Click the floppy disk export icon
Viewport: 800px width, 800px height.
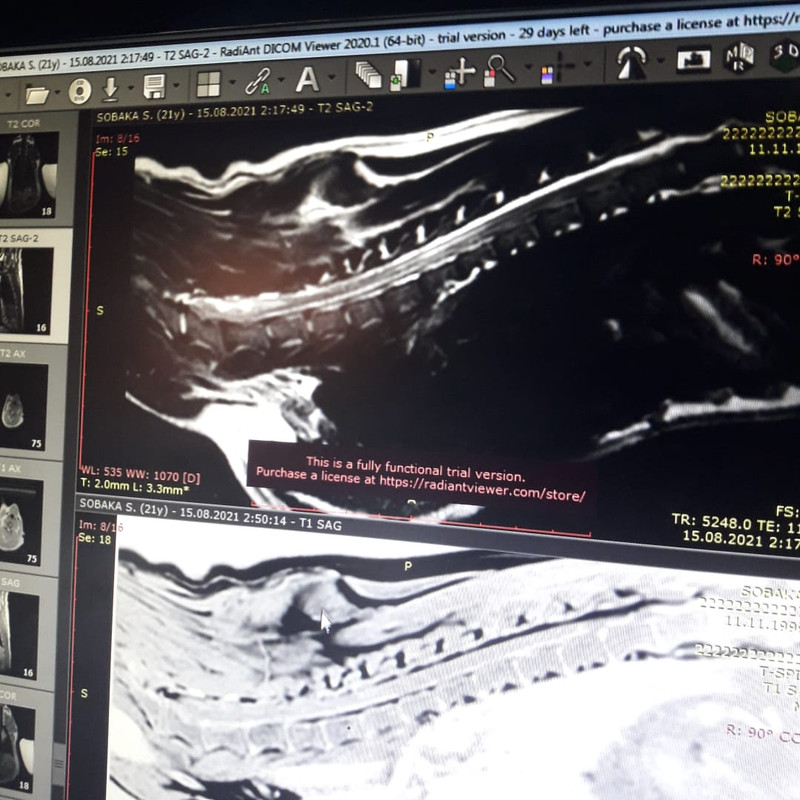coord(154,86)
